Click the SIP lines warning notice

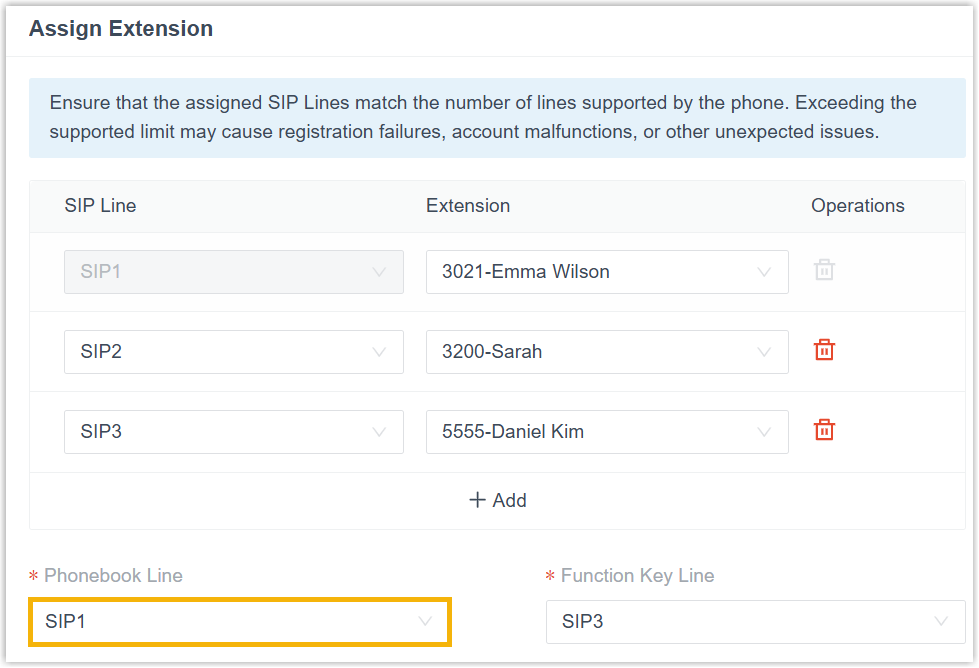[497, 117]
